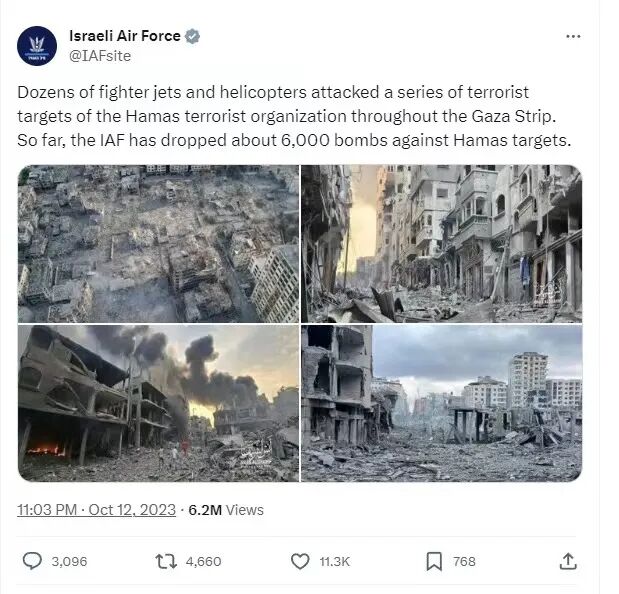Click the 11.3K likes count

tap(335, 562)
